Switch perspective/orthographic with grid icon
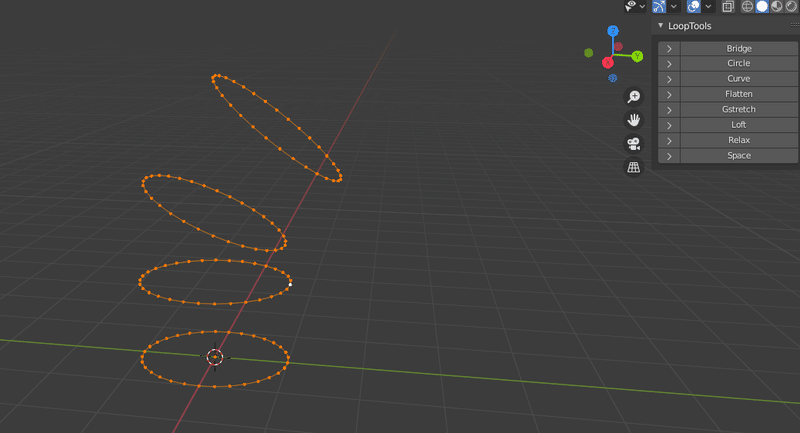The width and height of the screenshot is (800, 433). [x=634, y=167]
